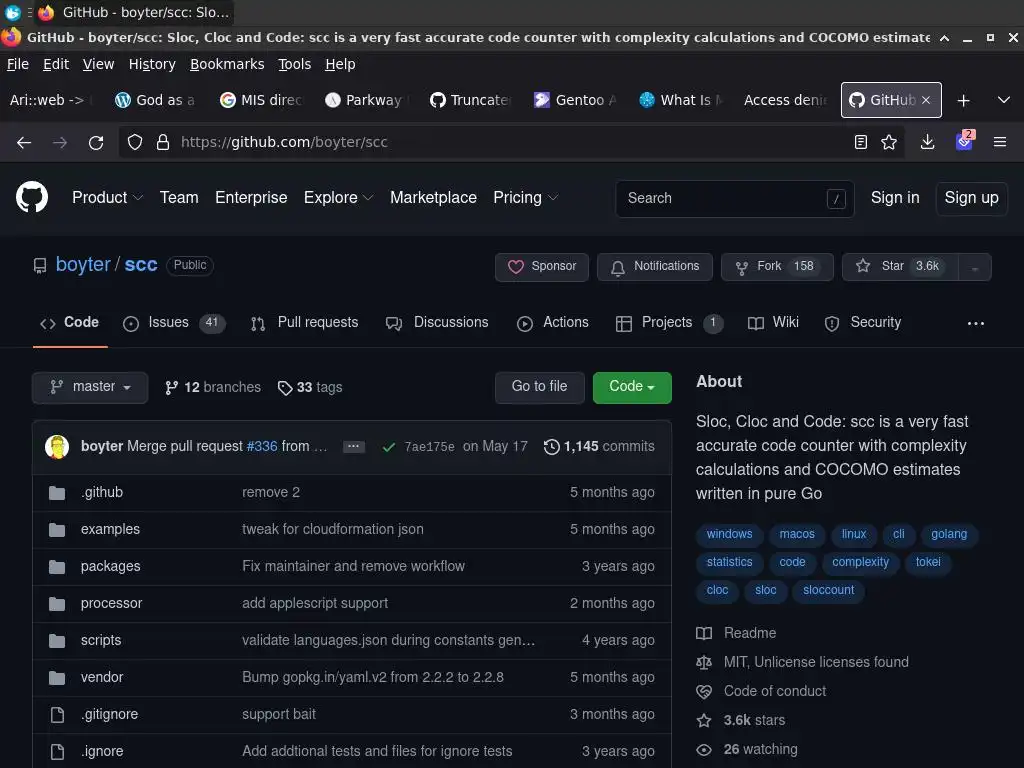1024x768 pixels.
Task: Open the dropdown arrow beside the Star button
Action: click(x=974, y=267)
